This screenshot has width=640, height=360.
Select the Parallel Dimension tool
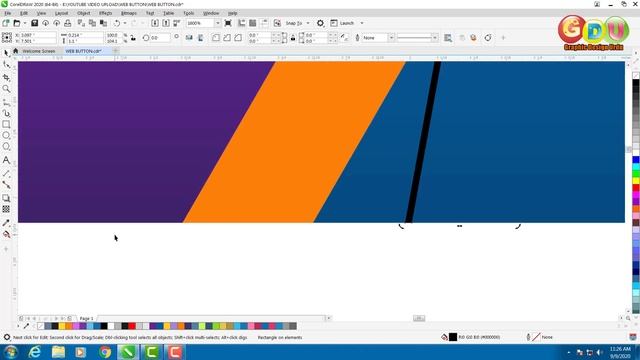[6, 173]
